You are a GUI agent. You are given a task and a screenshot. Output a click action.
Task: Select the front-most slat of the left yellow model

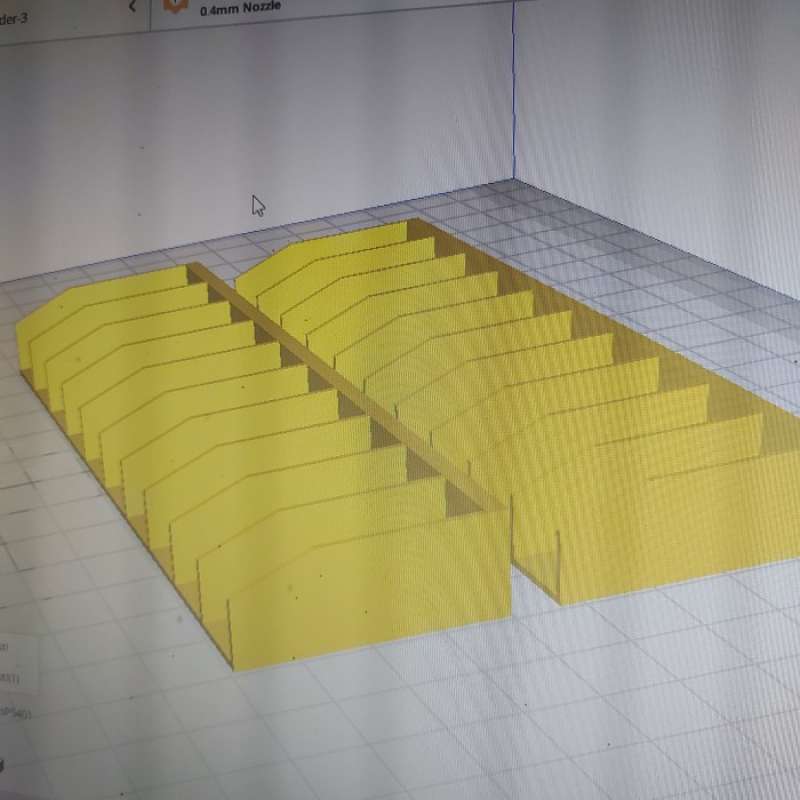pyautogui.click(x=370, y=600)
